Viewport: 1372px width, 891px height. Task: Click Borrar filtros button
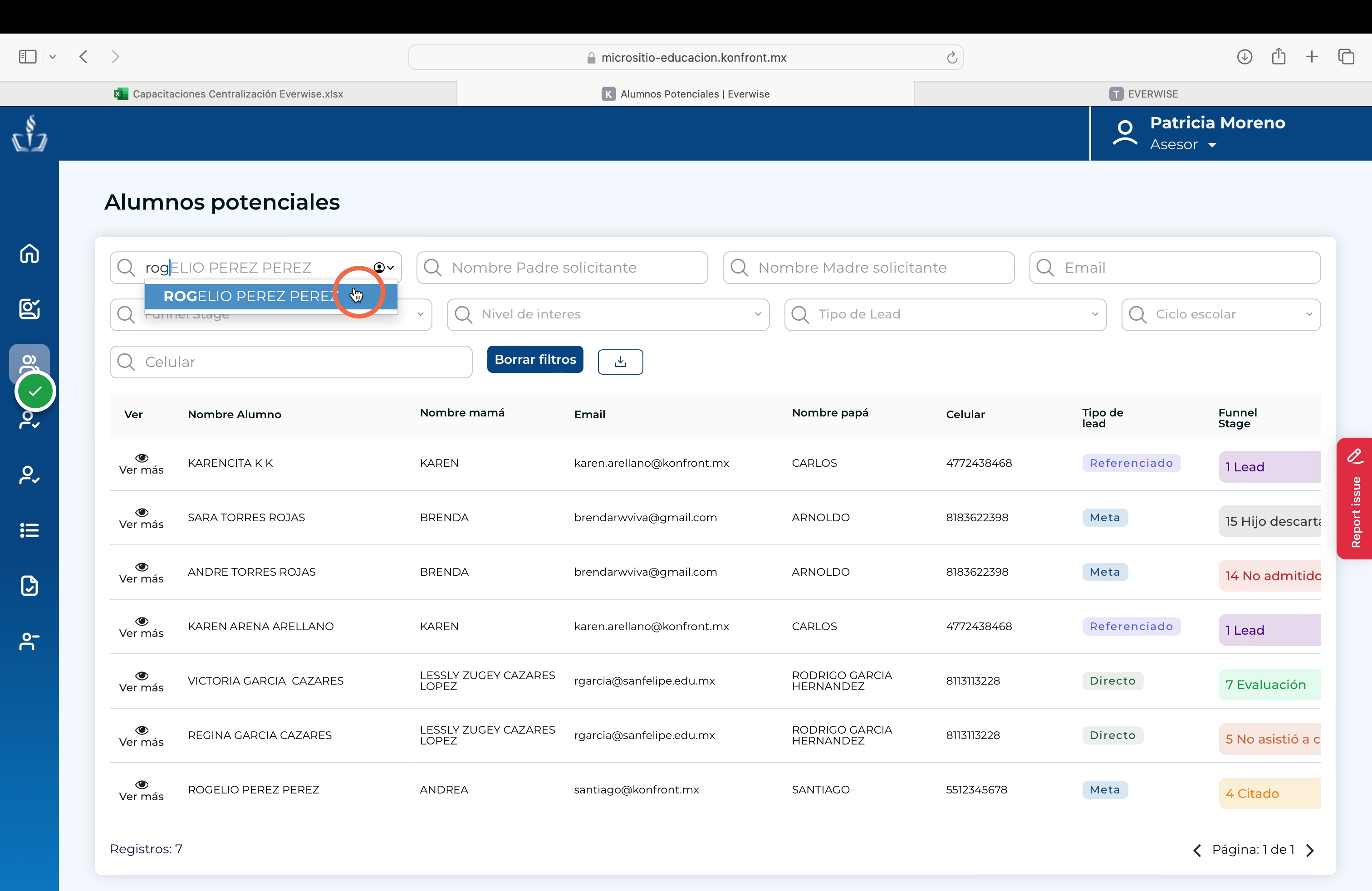535,360
